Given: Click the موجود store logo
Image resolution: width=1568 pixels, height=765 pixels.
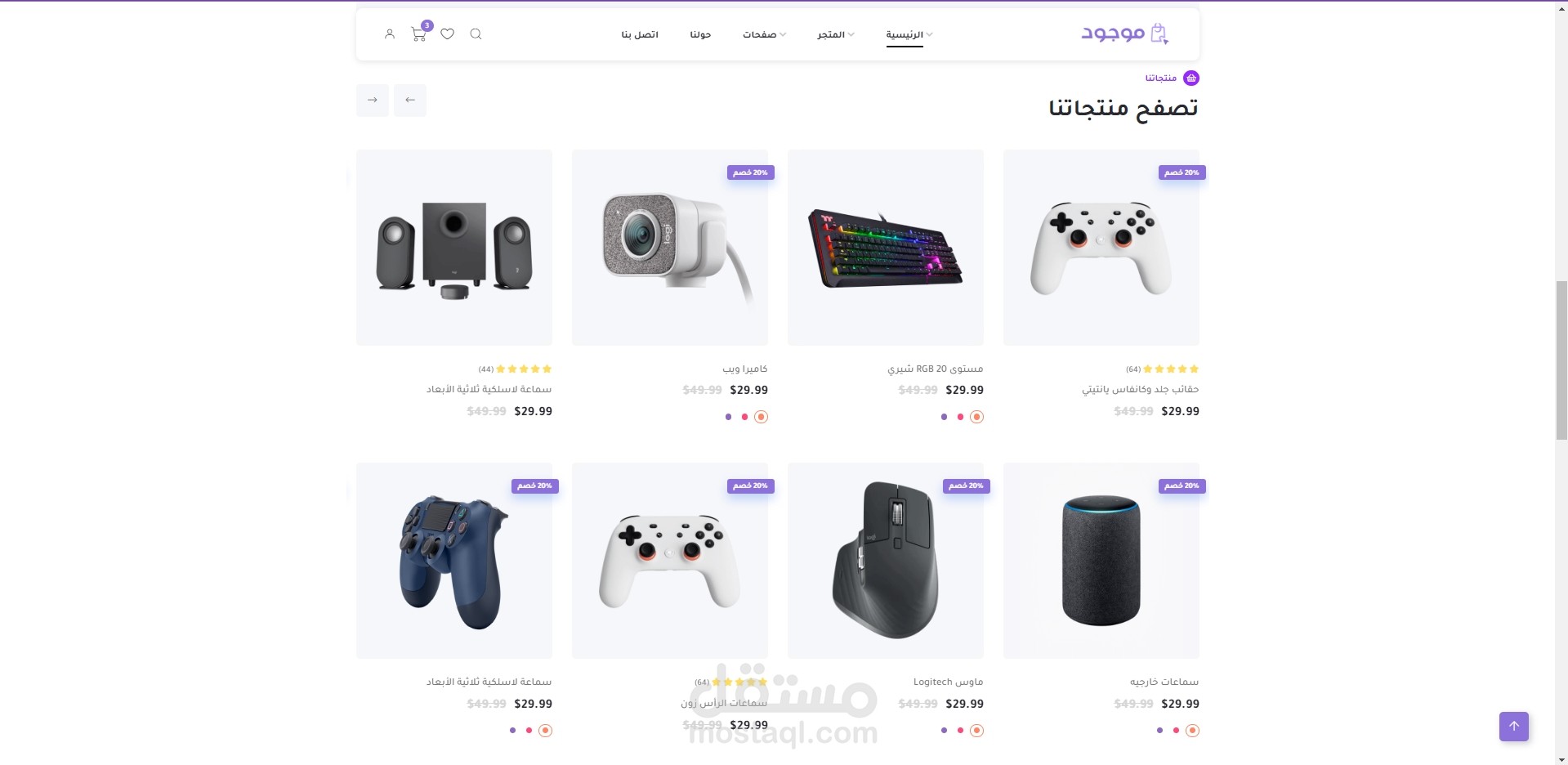Looking at the screenshot, I should 1125,34.
